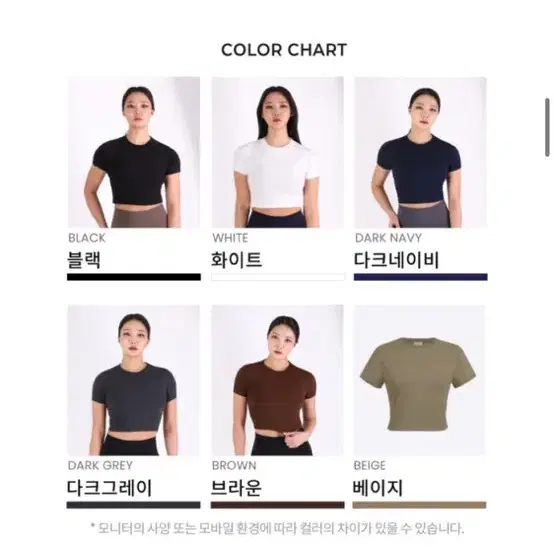The width and height of the screenshot is (554, 554).
Task: Click the 블랙 color label
Action: click(84, 260)
